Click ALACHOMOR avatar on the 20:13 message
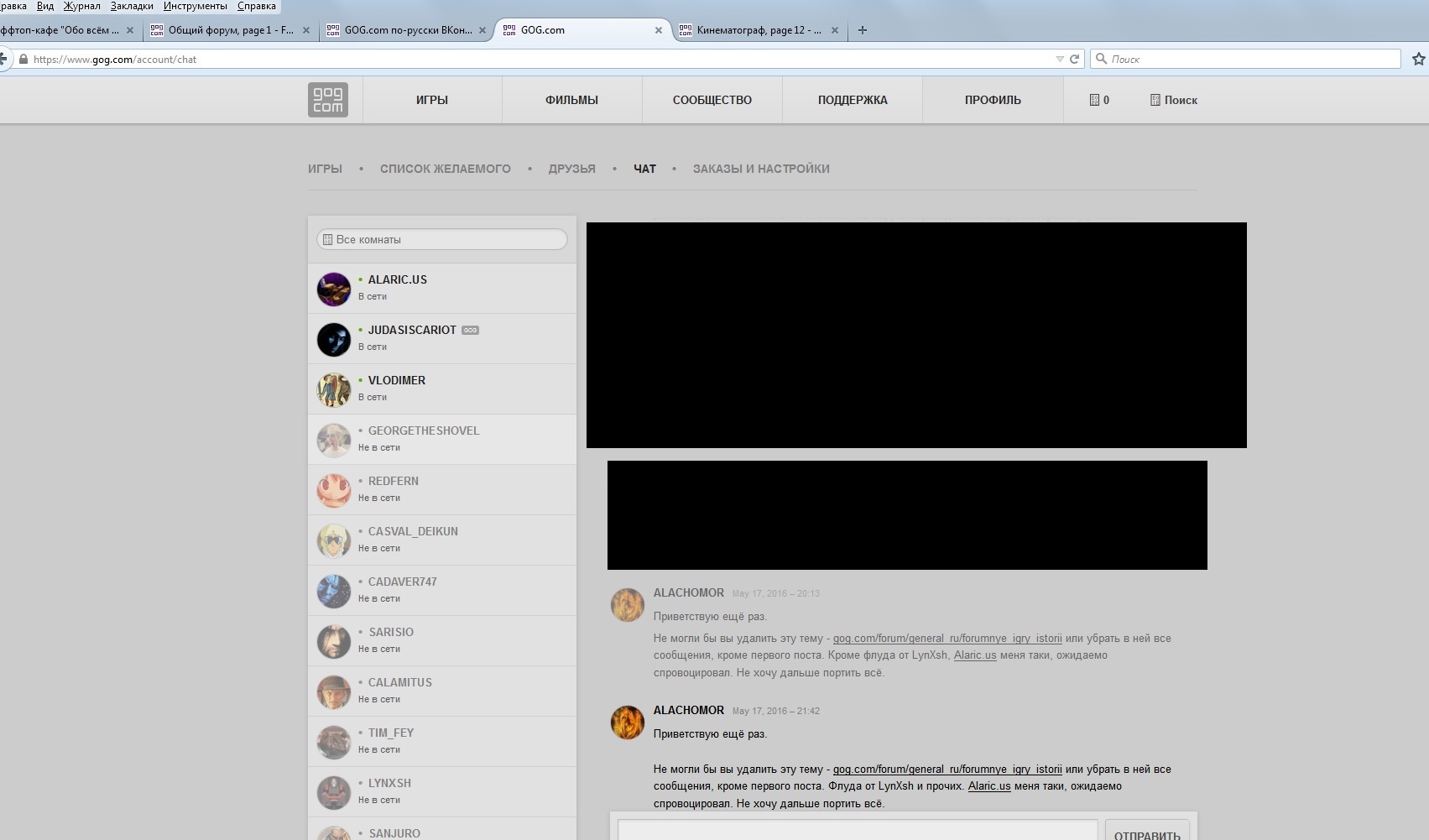Image resolution: width=1429 pixels, height=840 pixels. [x=627, y=605]
